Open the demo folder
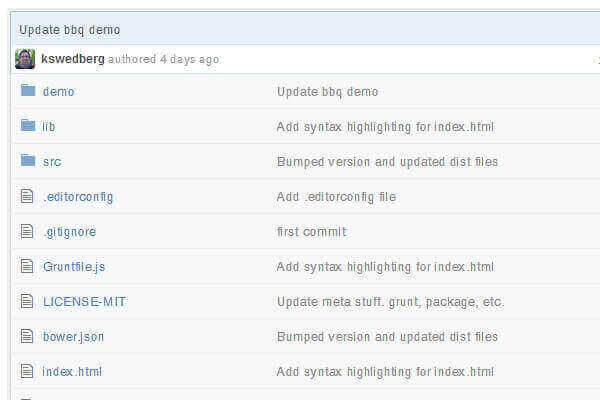The height and width of the screenshot is (400, 600). (58, 92)
